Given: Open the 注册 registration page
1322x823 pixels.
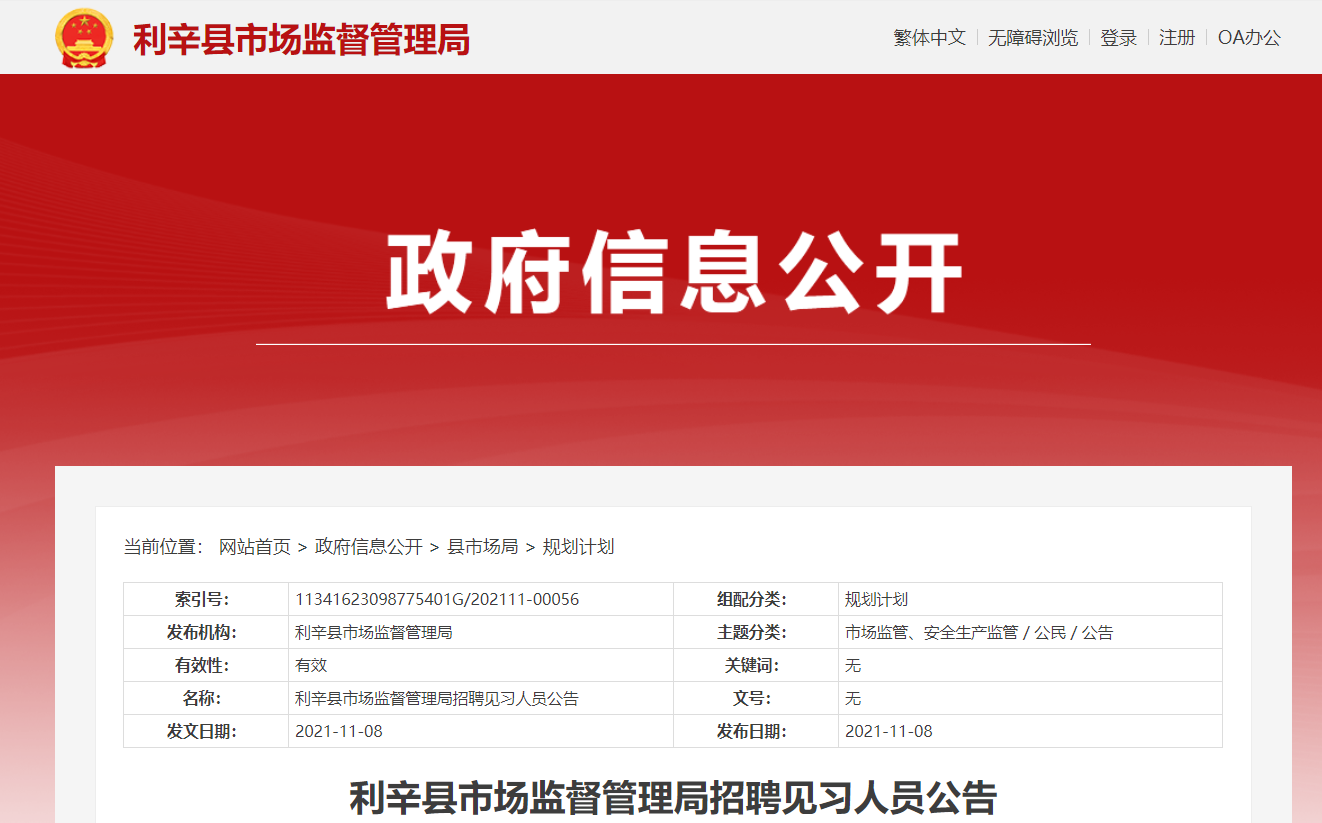Looking at the screenshot, I should pyautogui.click(x=1177, y=38).
